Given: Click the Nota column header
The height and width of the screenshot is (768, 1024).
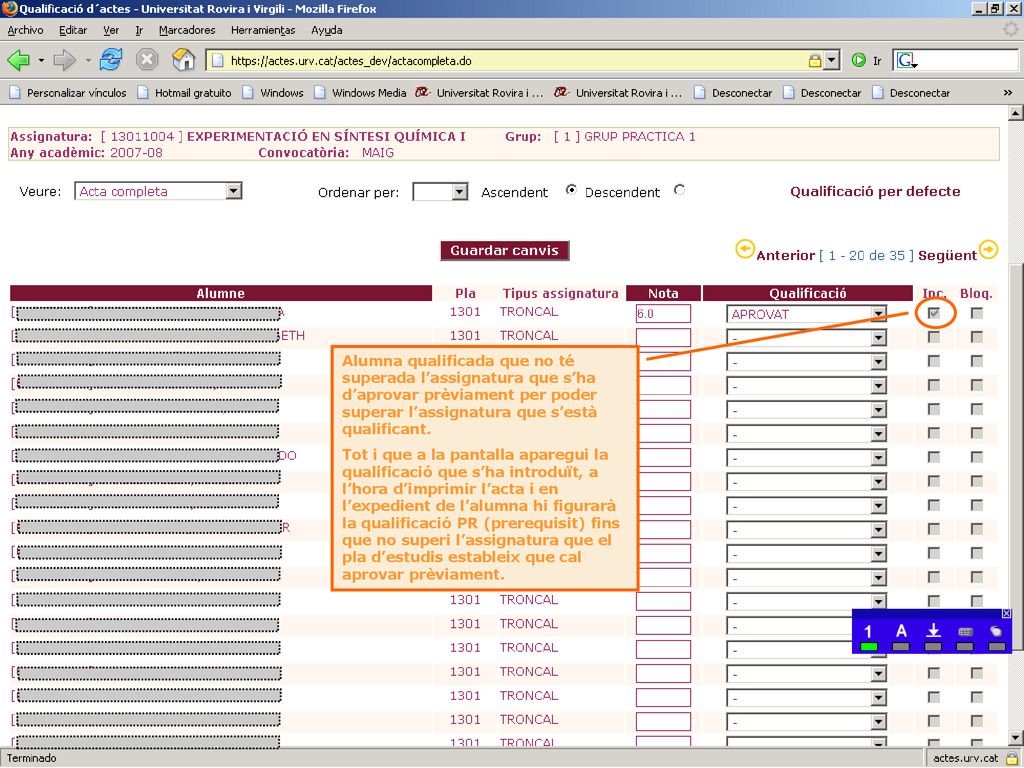Looking at the screenshot, I should 663,293.
